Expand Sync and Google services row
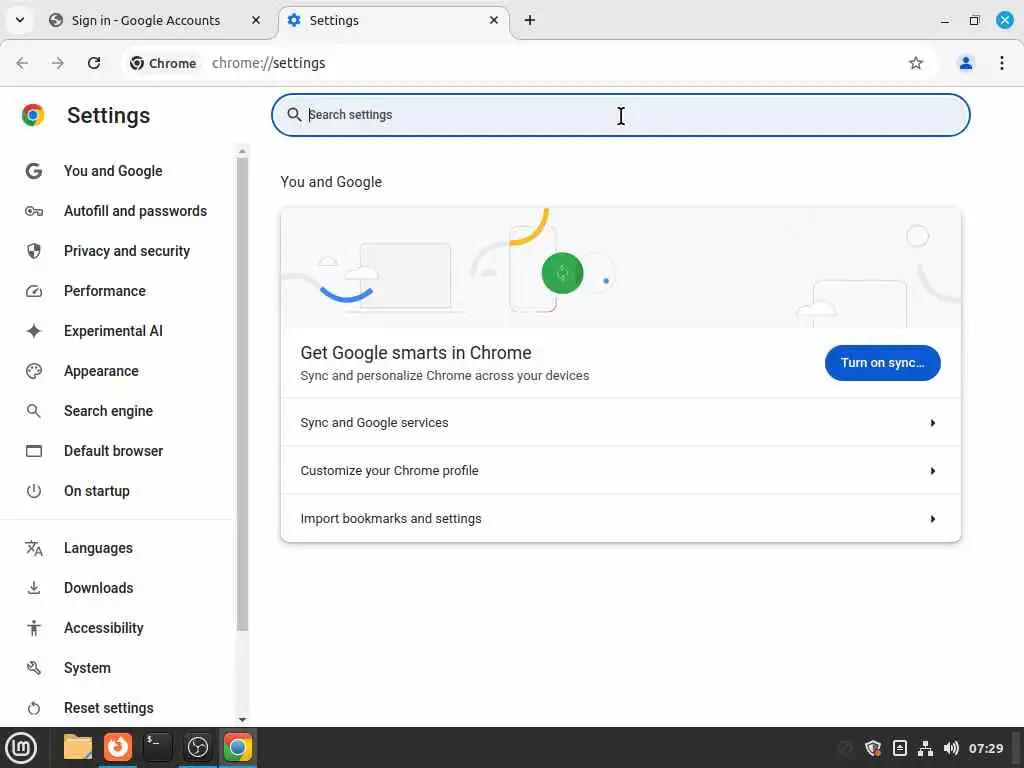The height and width of the screenshot is (768, 1024). (x=620, y=423)
